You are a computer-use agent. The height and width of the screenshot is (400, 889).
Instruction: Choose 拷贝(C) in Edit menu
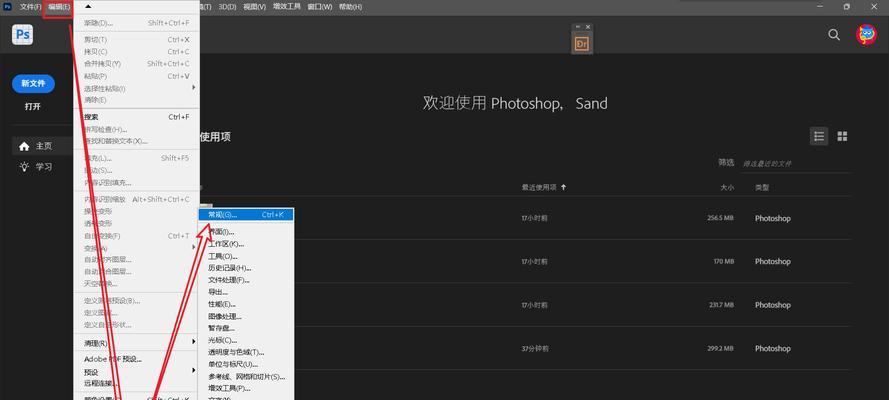[136, 52]
